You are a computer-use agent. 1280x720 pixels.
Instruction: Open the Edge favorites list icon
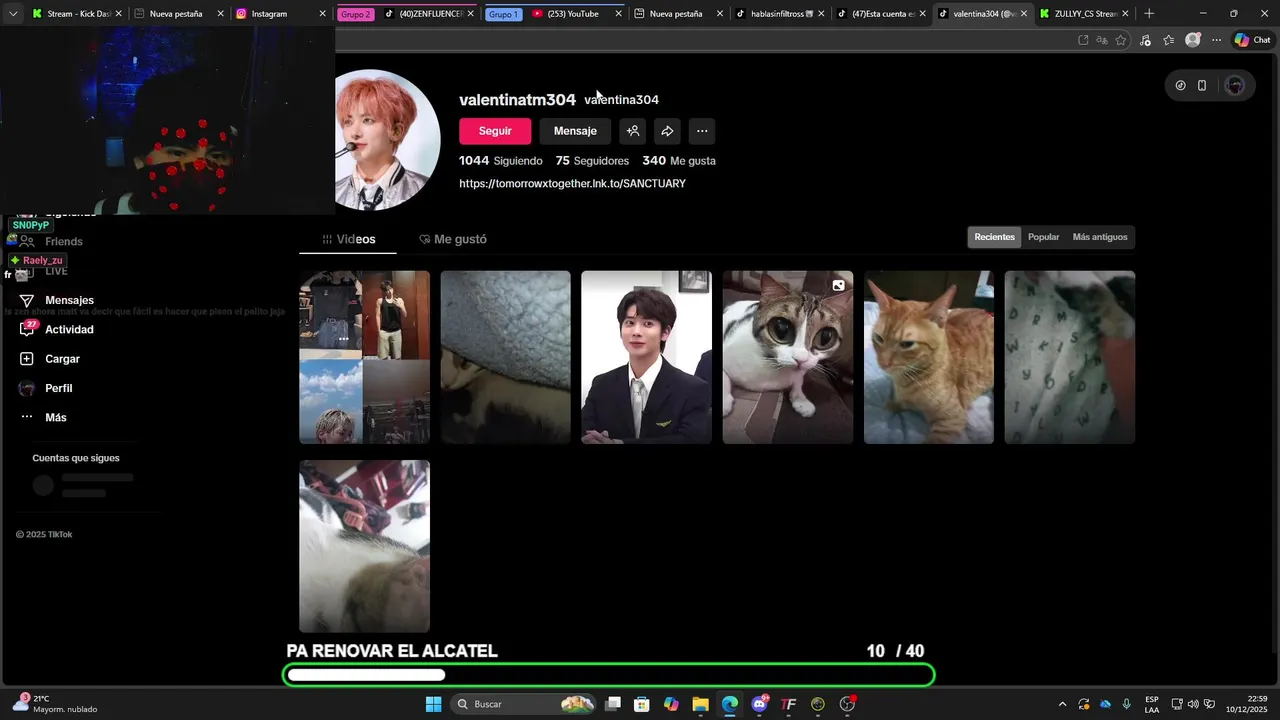tap(1168, 40)
